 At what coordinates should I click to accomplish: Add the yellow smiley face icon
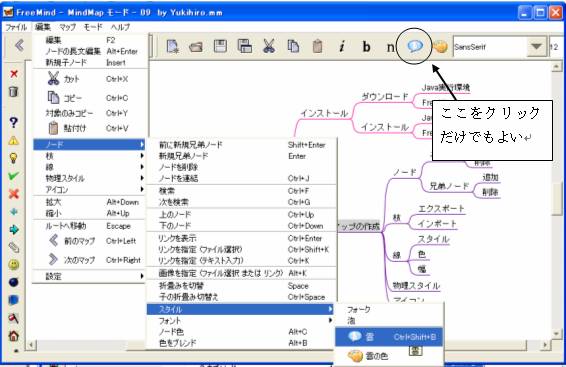[14, 265]
